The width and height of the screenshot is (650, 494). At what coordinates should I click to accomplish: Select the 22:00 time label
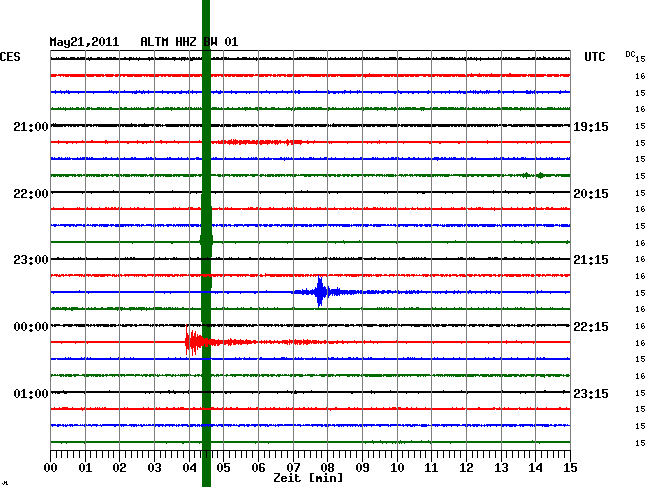click(31, 194)
